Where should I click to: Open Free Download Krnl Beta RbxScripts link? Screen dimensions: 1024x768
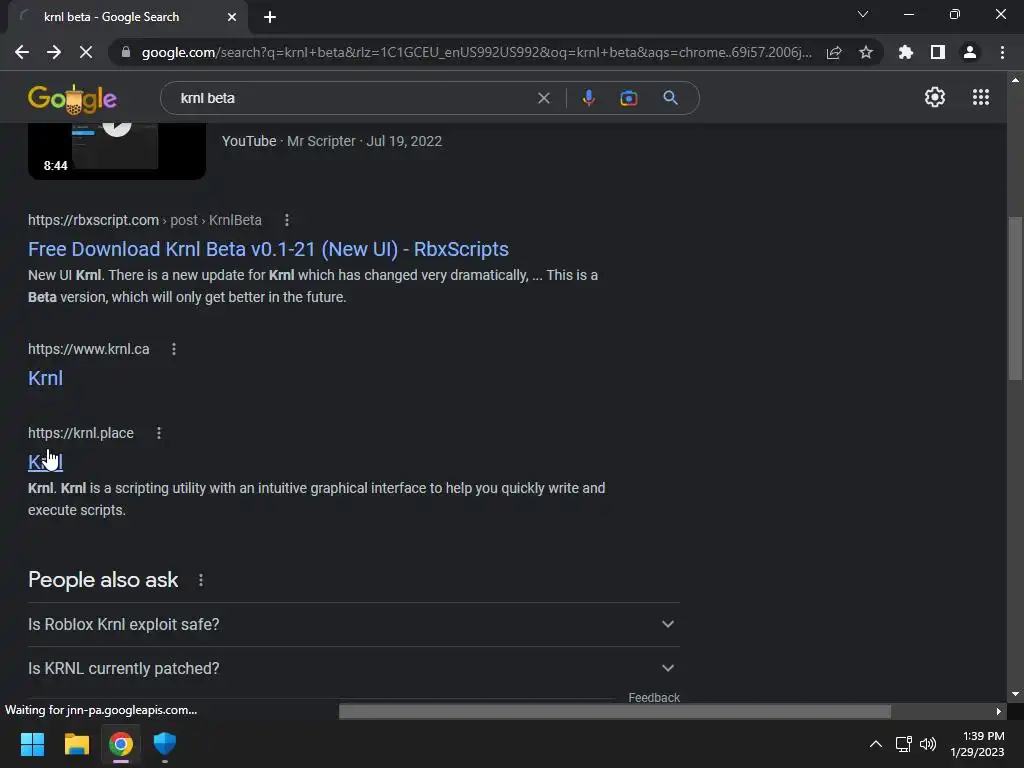tap(268, 249)
